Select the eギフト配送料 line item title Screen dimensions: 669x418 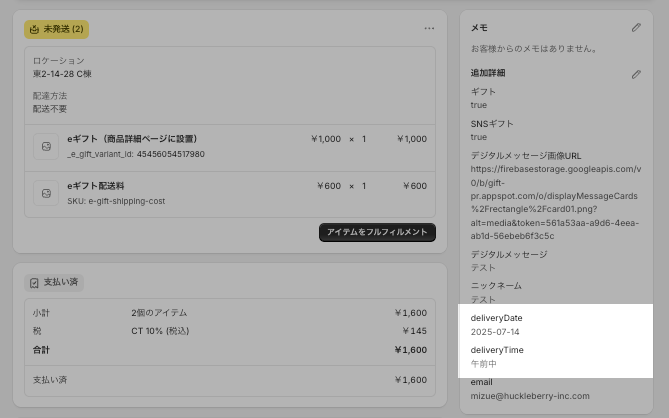[96, 186]
